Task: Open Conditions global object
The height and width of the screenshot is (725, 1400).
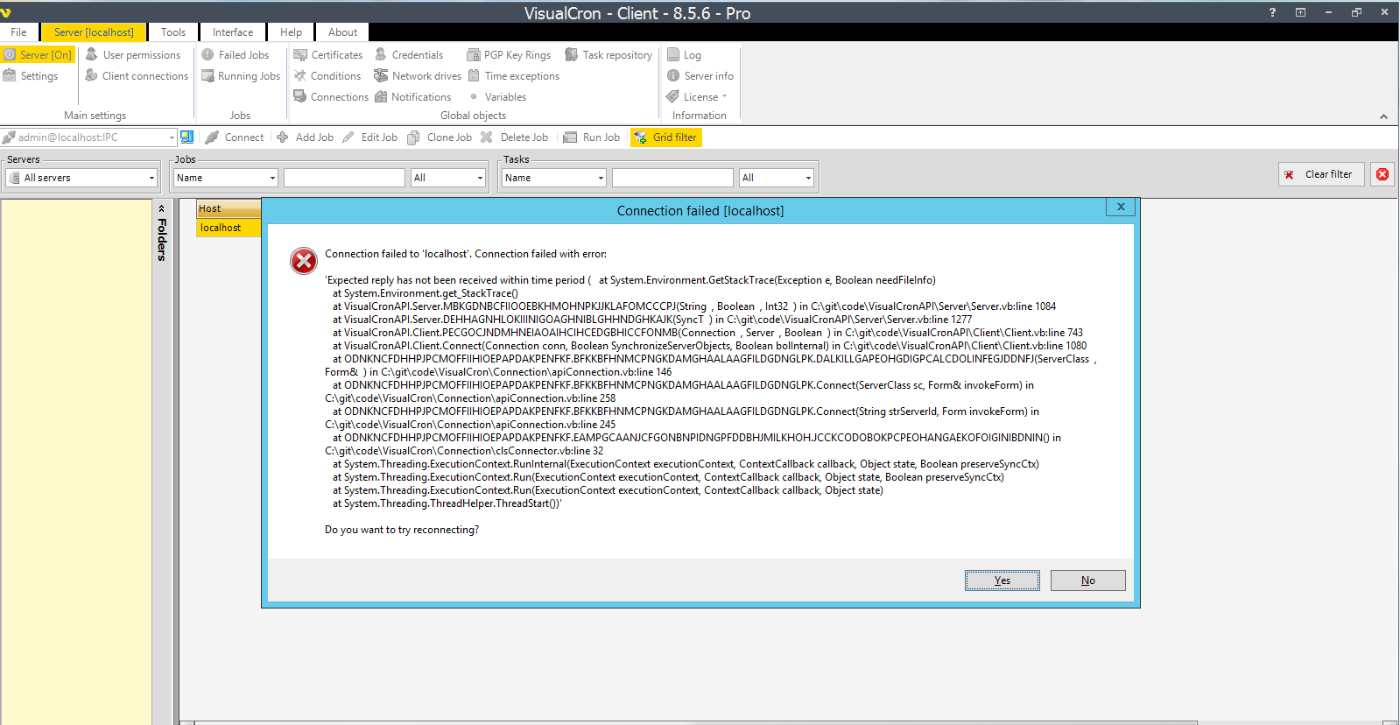Action: point(327,76)
